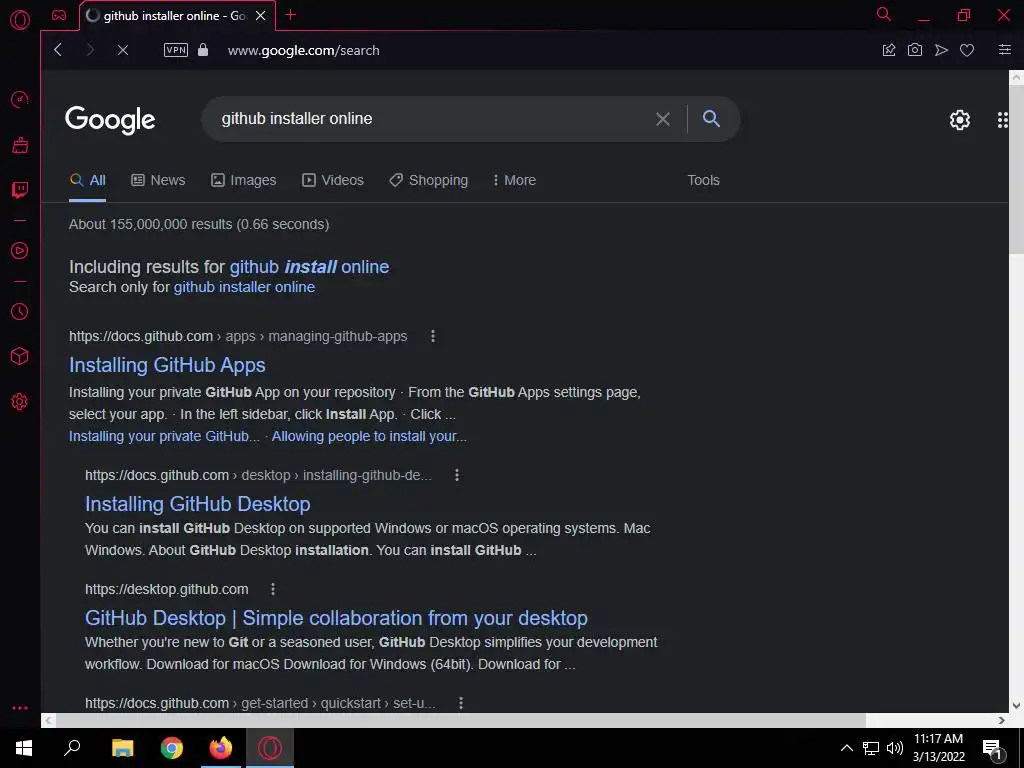1024x768 pixels.
Task: Open File Explorer from taskbar
Action: (x=122, y=748)
